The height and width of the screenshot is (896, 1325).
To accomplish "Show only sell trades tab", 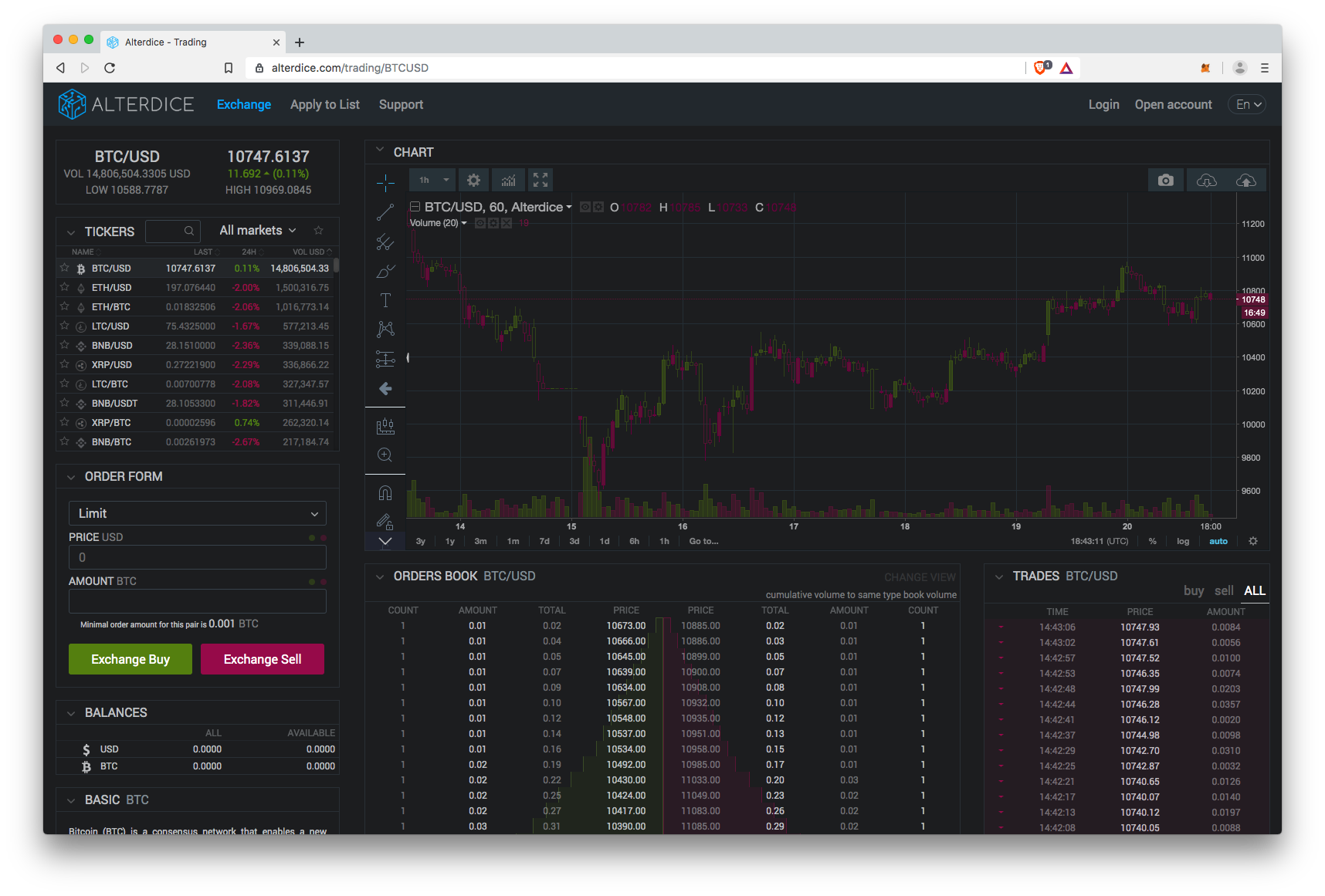I will (1224, 590).
